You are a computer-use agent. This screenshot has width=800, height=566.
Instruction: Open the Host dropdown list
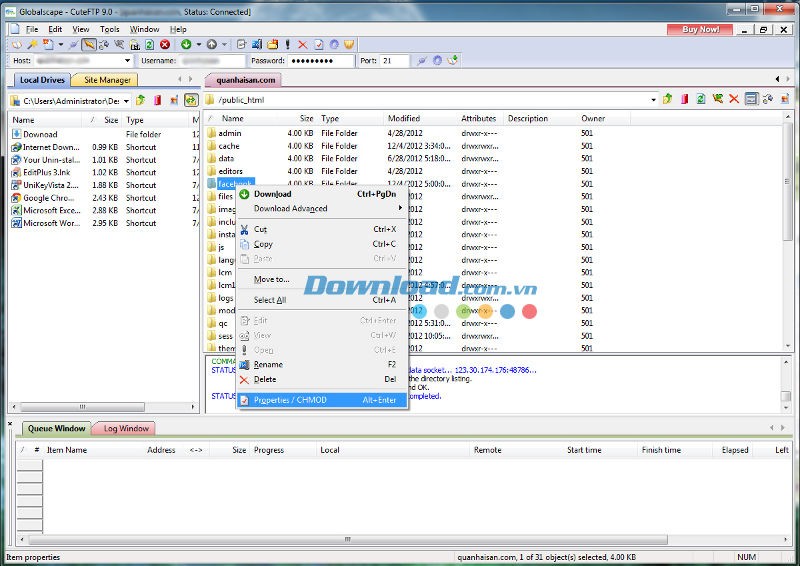pos(127,61)
